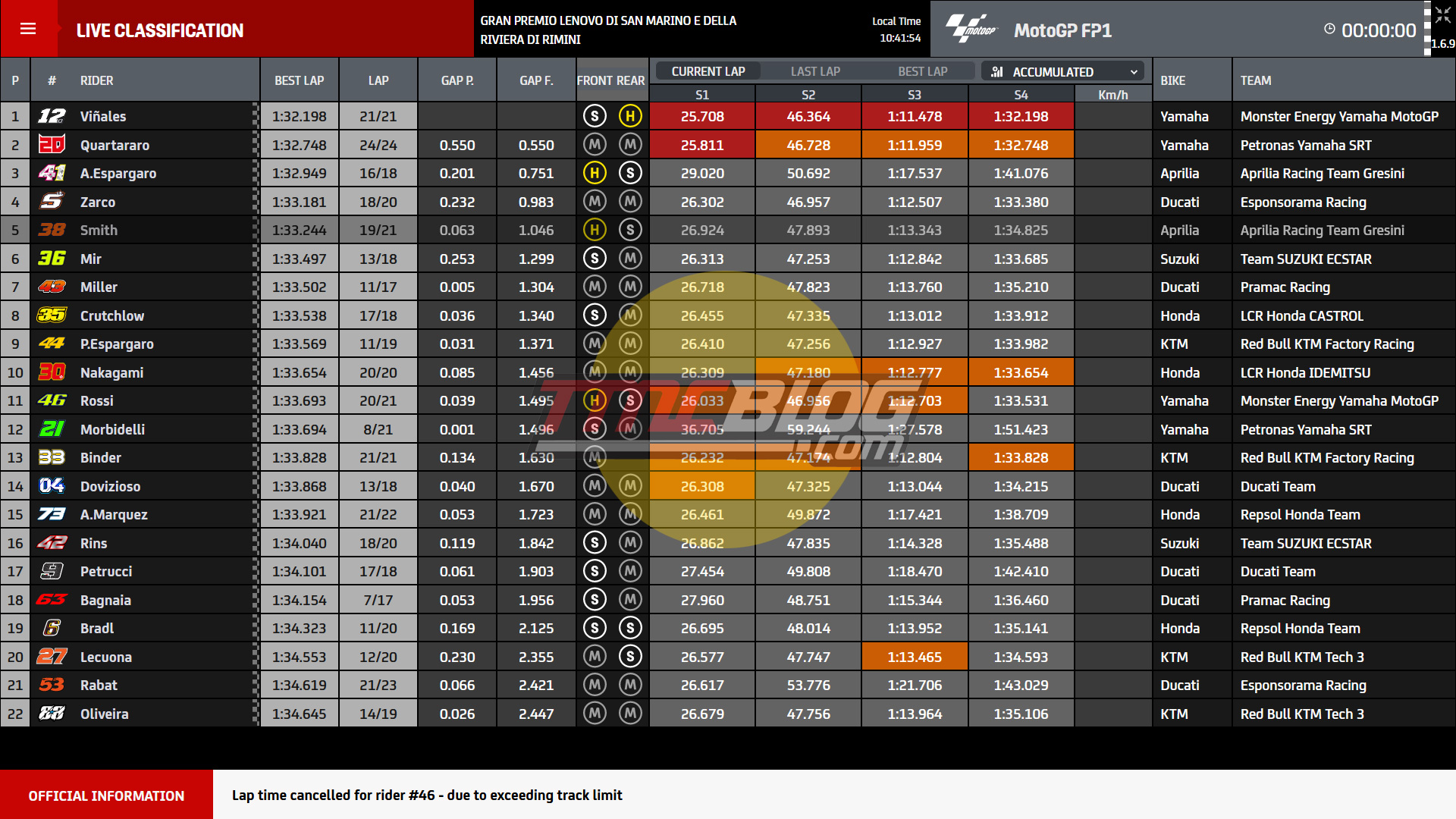
Task: Click Viñales front tyre S icon
Action: (x=595, y=116)
